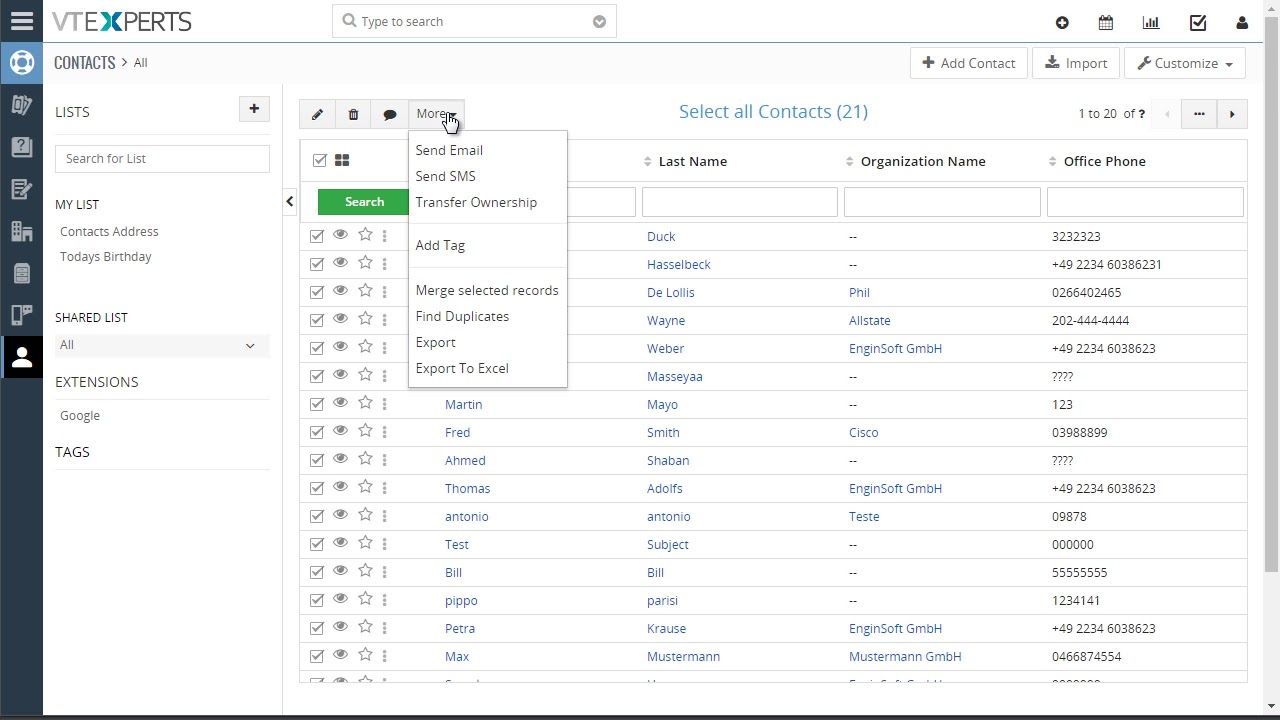The height and width of the screenshot is (720, 1280).
Task: Open the reports chart icon
Action: [x=1151, y=22]
